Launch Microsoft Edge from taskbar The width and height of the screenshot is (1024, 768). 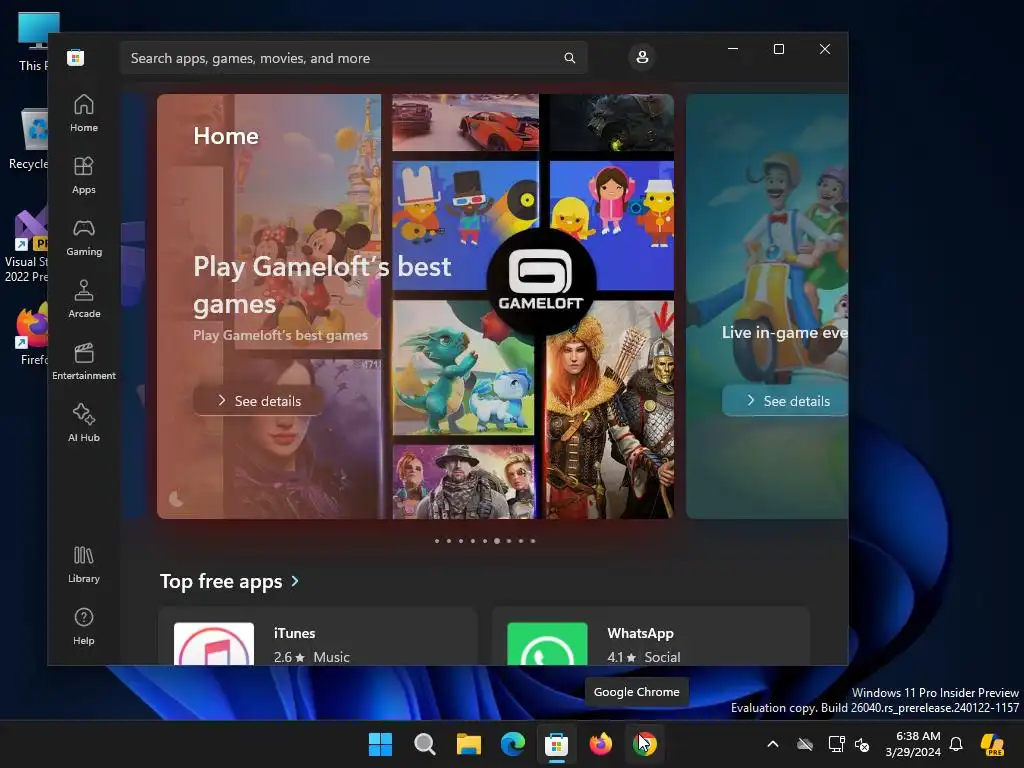click(x=513, y=744)
